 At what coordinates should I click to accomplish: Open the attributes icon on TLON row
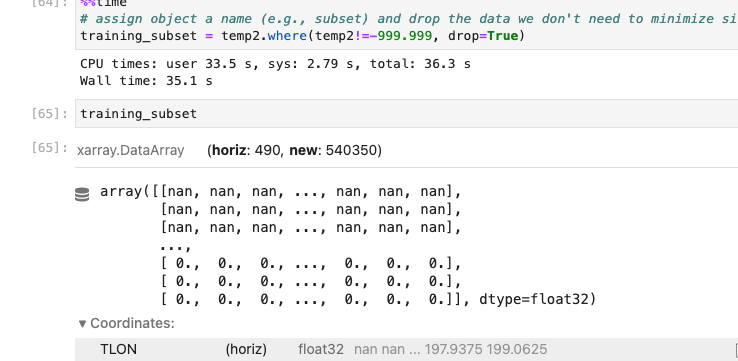pos(736,350)
